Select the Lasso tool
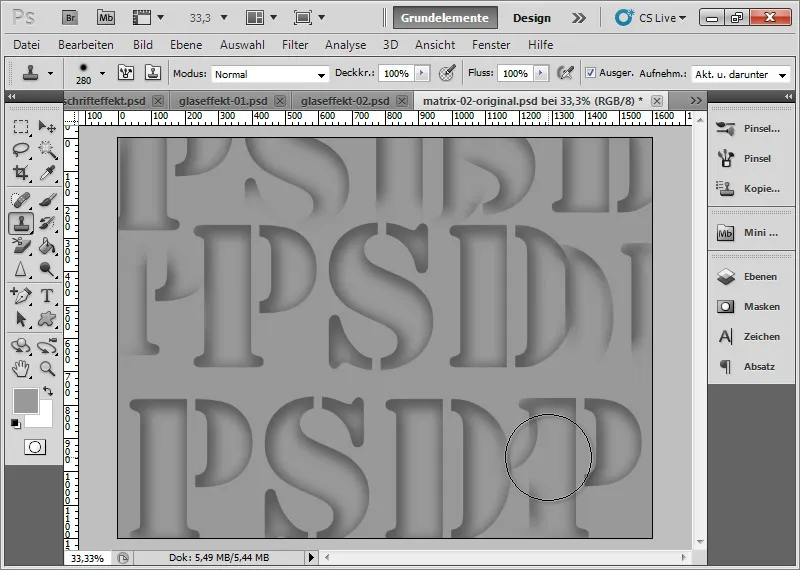Image resolution: width=800 pixels, height=570 pixels. click(x=20, y=150)
